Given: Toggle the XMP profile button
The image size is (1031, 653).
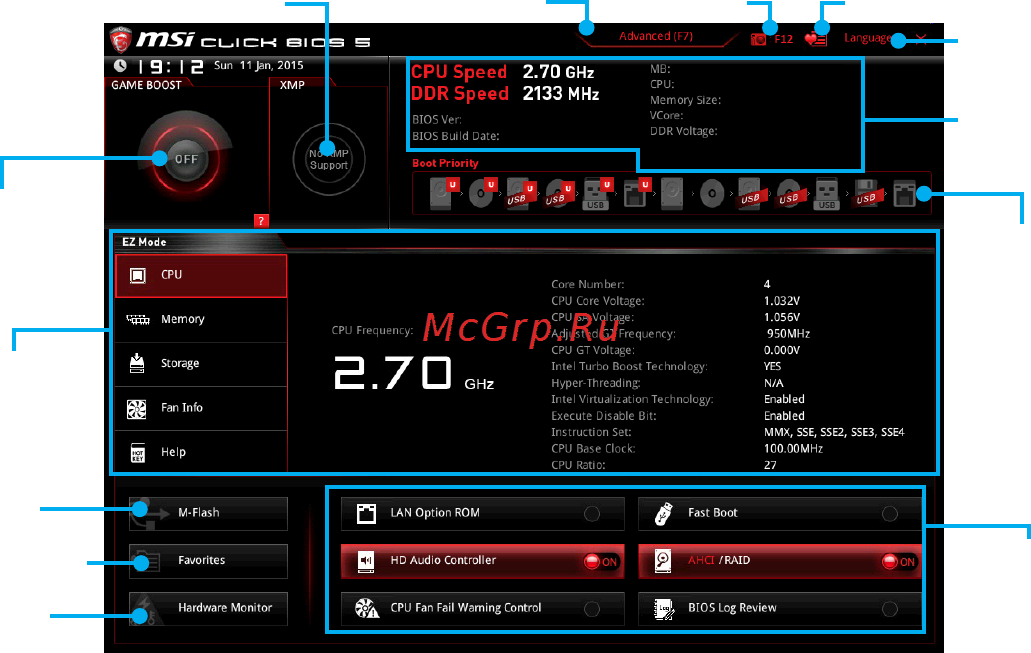Looking at the screenshot, I should click(329, 159).
